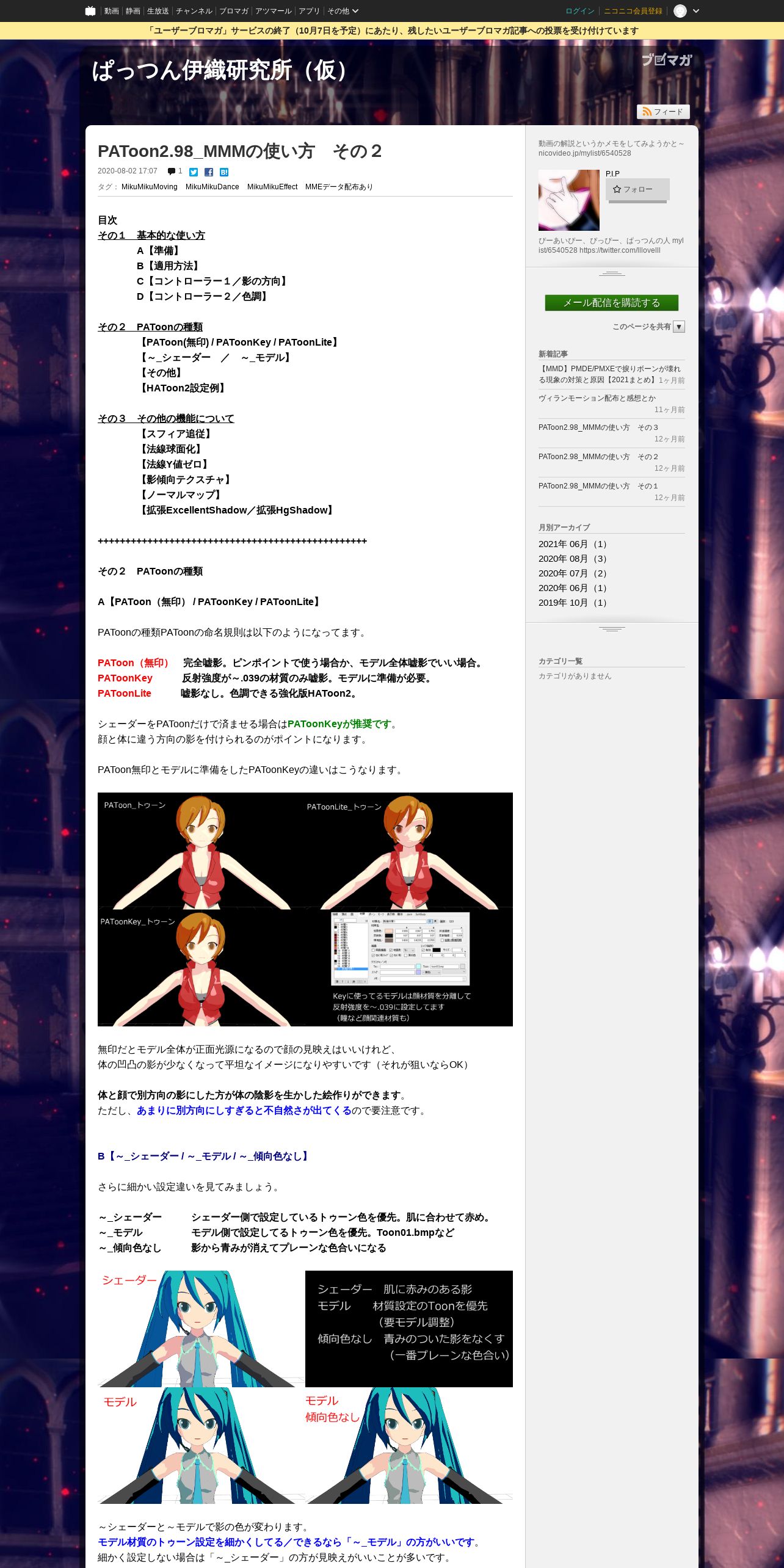Open recent article PAToon2.98_MMMの使い方 その３
The image size is (784, 1568).
coord(598,427)
